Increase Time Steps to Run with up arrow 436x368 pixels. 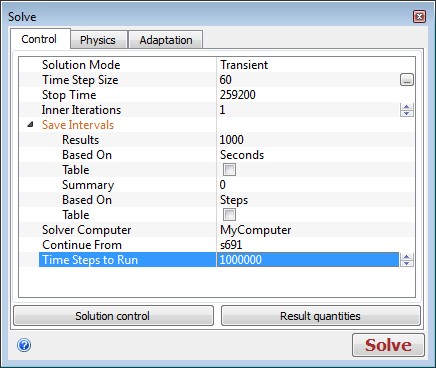(x=406, y=257)
